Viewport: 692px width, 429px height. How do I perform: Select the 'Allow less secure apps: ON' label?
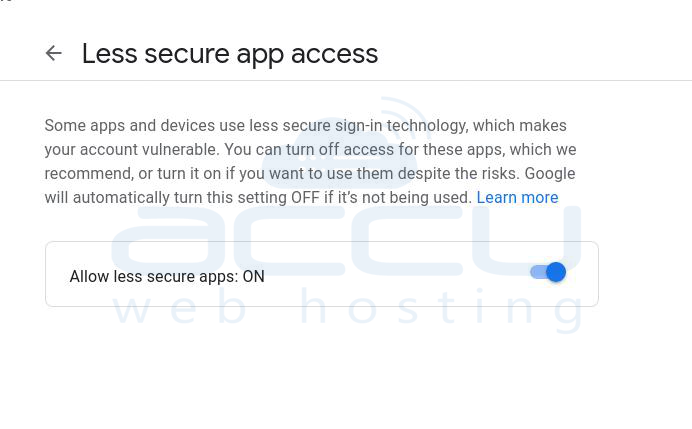tap(167, 276)
